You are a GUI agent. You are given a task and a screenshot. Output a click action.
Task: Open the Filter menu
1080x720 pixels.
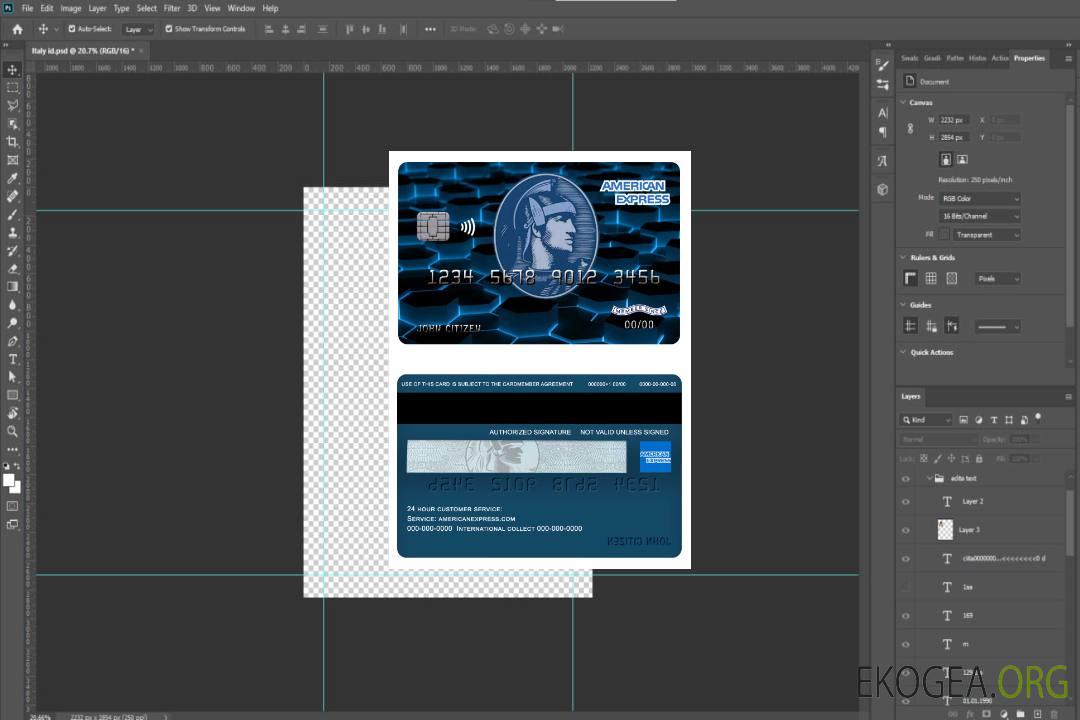point(172,8)
